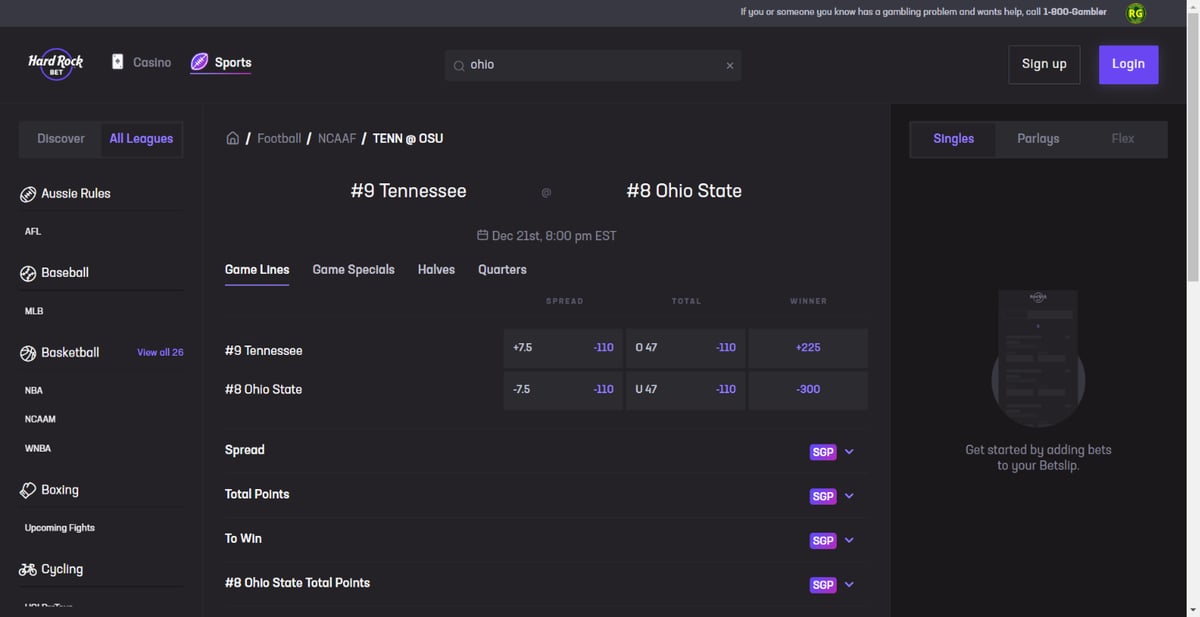Viewport: 1200px width, 617px height.
Task: Click the Boxing glove icon
Action: click(x=28, y=490)
